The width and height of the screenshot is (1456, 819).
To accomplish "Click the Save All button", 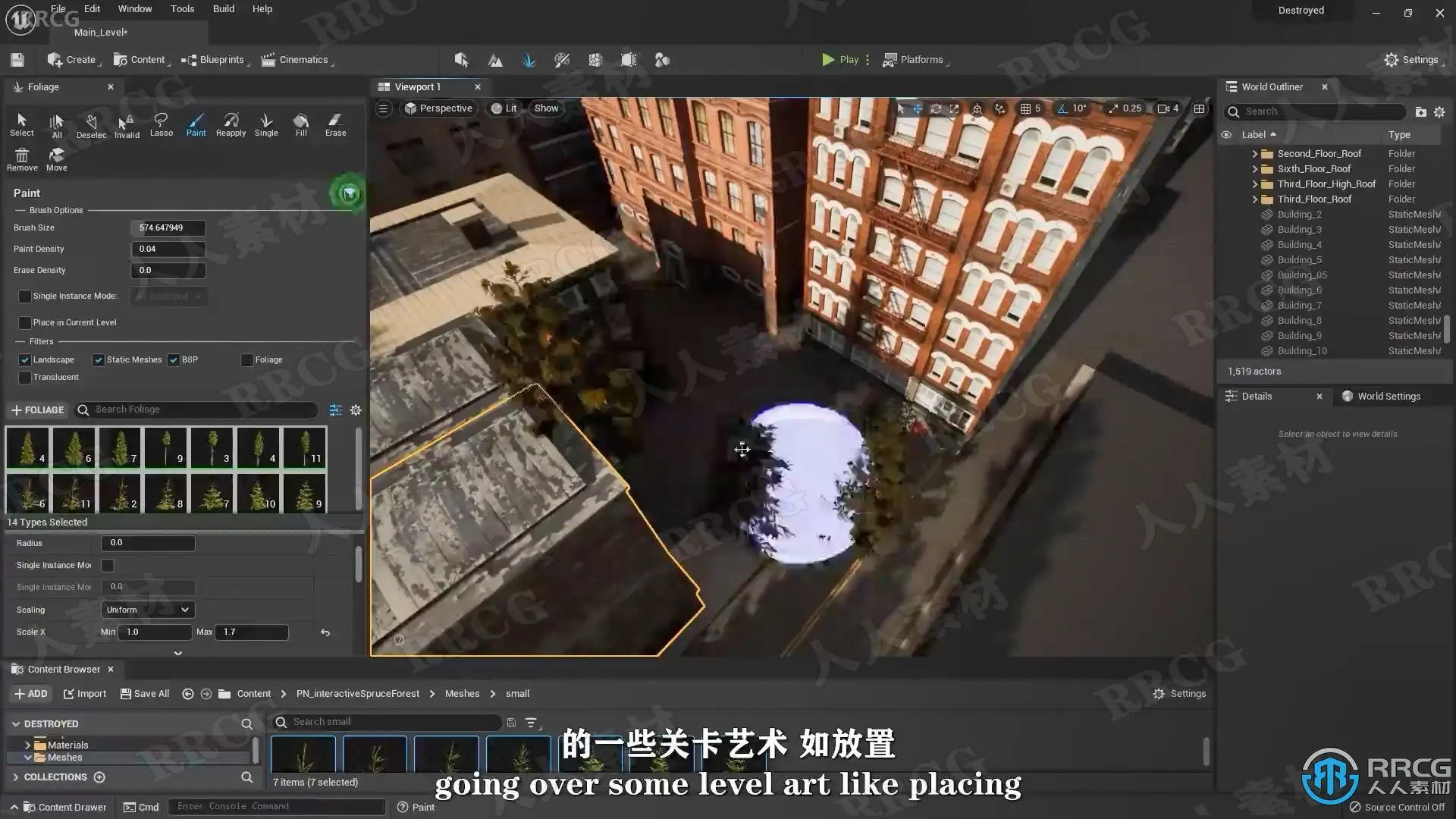I will tap(145, 694).
